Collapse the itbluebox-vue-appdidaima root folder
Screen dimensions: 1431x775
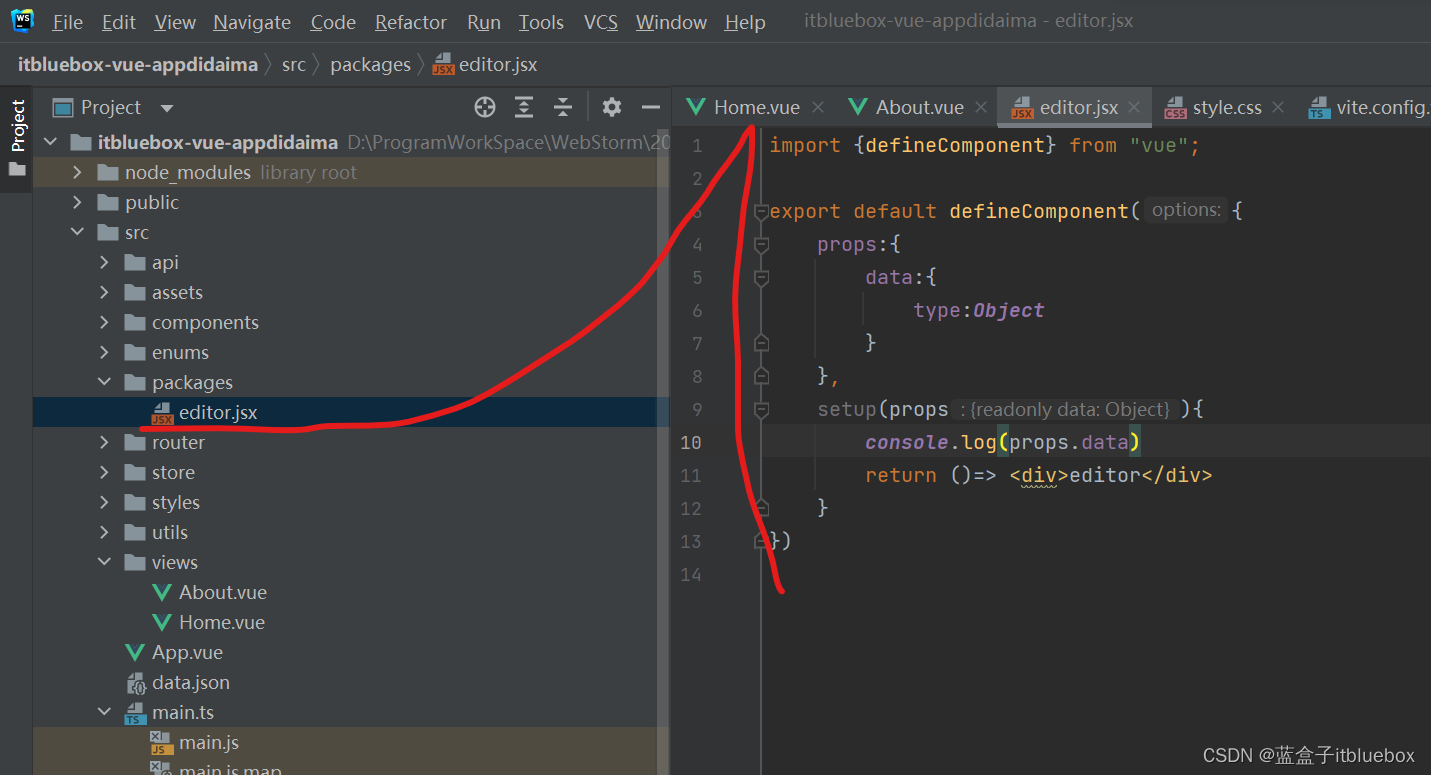(51, 142)
